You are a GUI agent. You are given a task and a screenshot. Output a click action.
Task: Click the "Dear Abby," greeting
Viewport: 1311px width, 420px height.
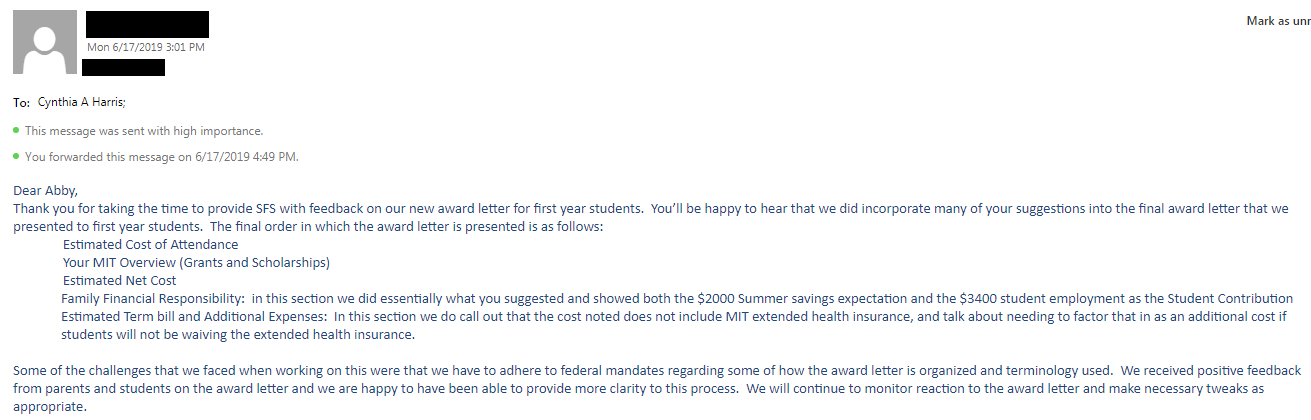45,190
